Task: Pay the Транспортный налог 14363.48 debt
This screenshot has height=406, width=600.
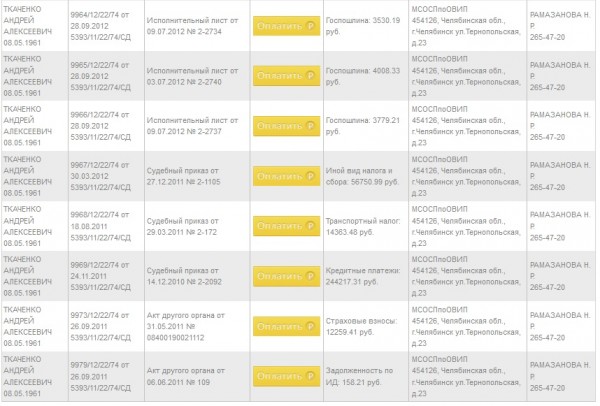Action: coord(286,226)
